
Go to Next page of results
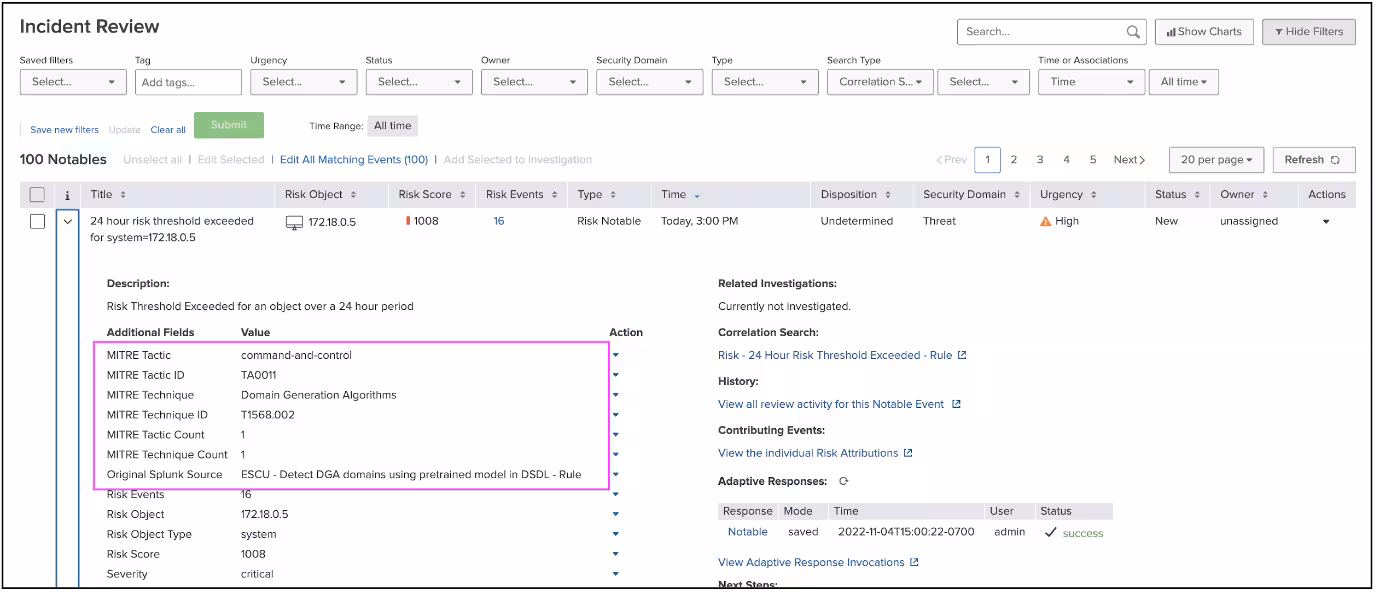[1129, 160]
